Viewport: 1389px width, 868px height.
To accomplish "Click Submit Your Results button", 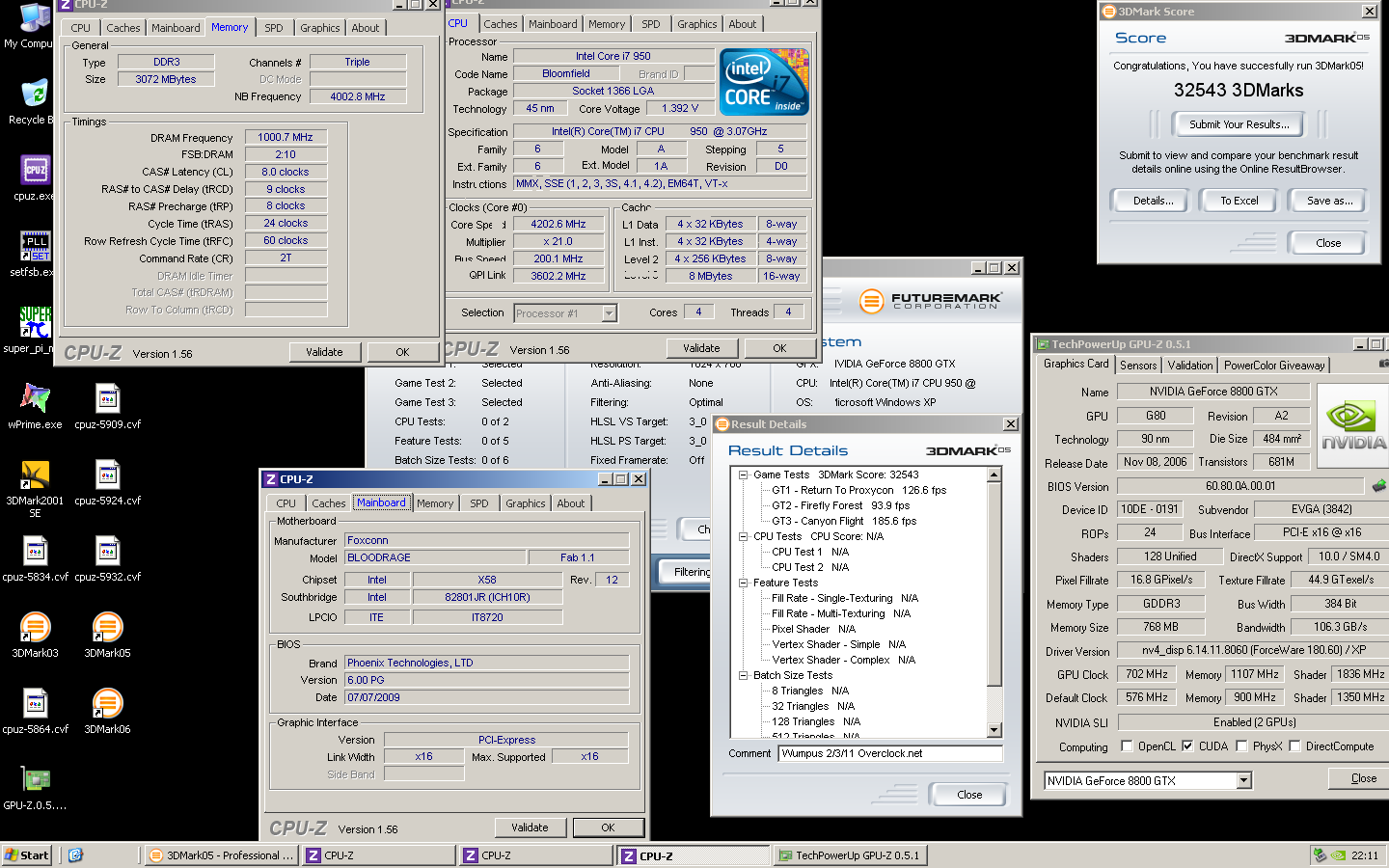I will (x=1239, y=124).
